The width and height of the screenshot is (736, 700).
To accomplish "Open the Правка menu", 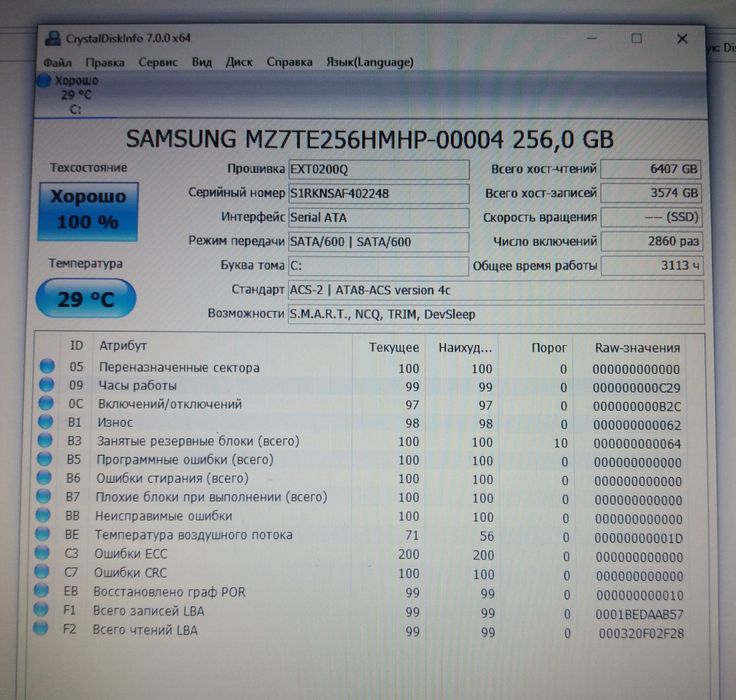I will tap(105, 62).
